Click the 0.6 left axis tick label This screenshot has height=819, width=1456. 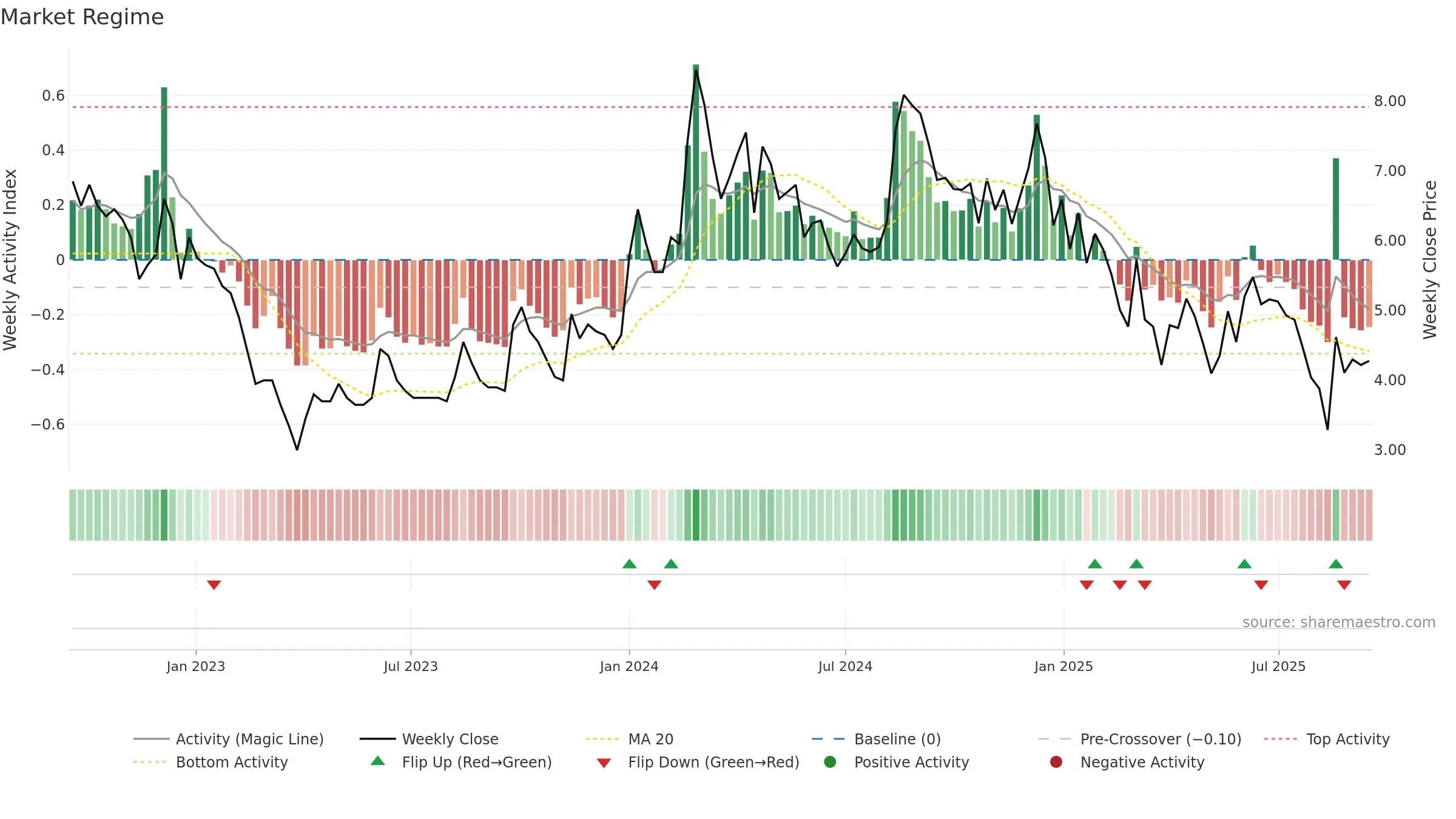click(x=53, y=96)
